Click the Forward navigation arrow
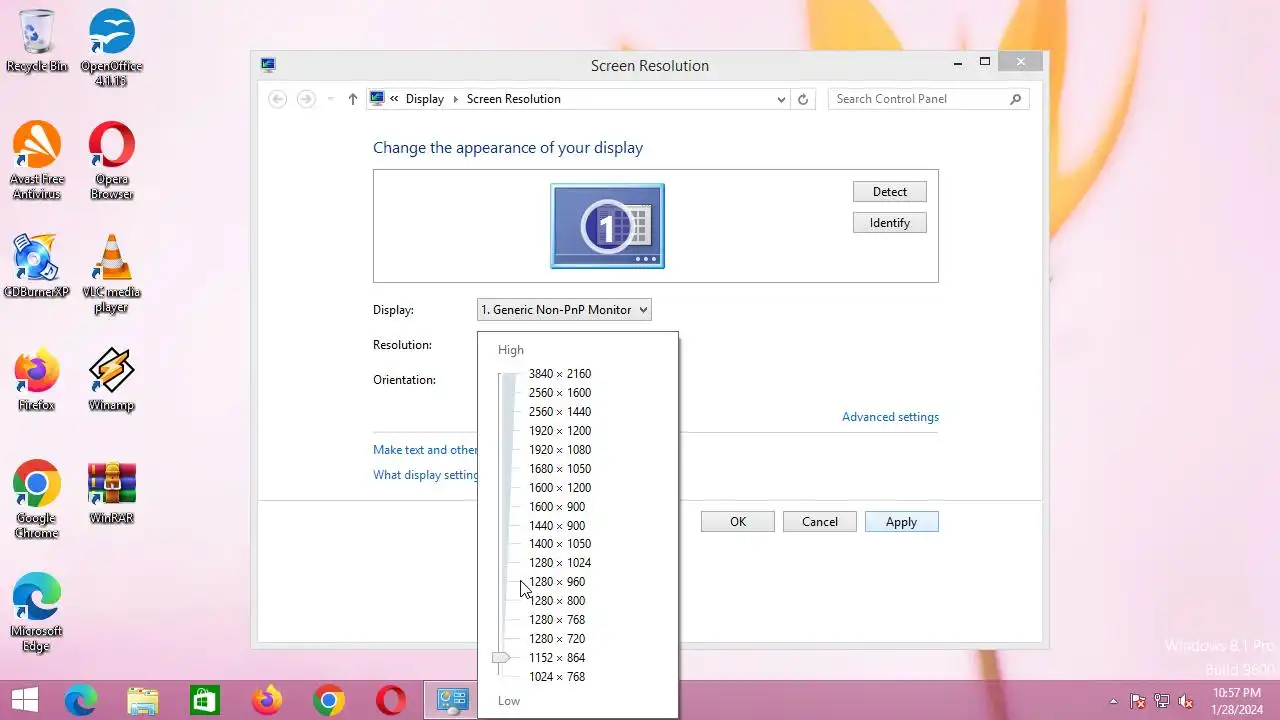The height and width of the screenshot is (720, 1280). (x=306, y=99)
